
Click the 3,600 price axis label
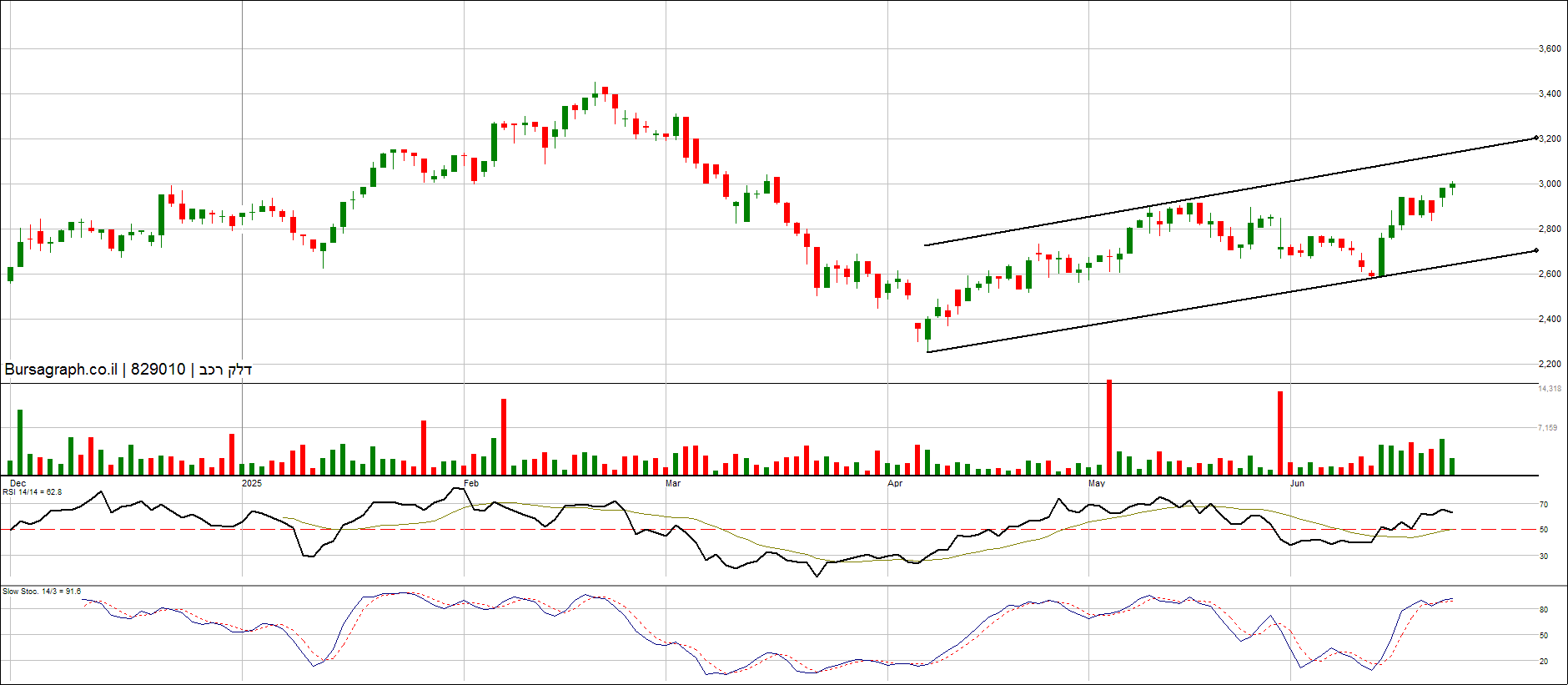click(1550, 49)
